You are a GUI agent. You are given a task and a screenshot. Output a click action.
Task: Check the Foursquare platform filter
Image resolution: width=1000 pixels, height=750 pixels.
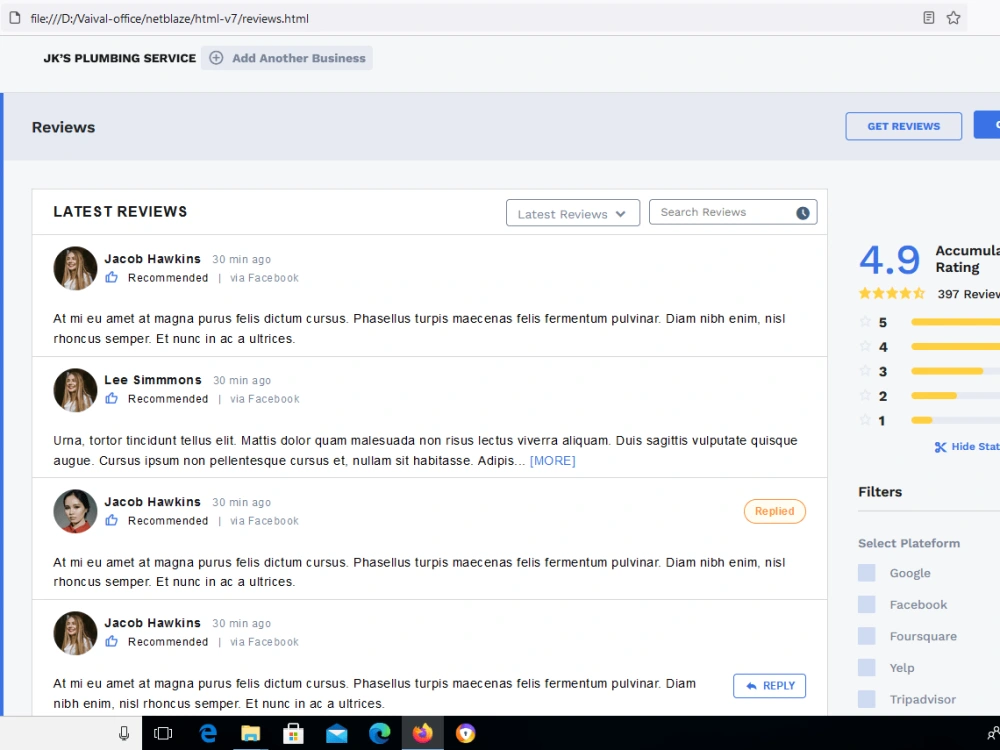(x=866, y=636)
